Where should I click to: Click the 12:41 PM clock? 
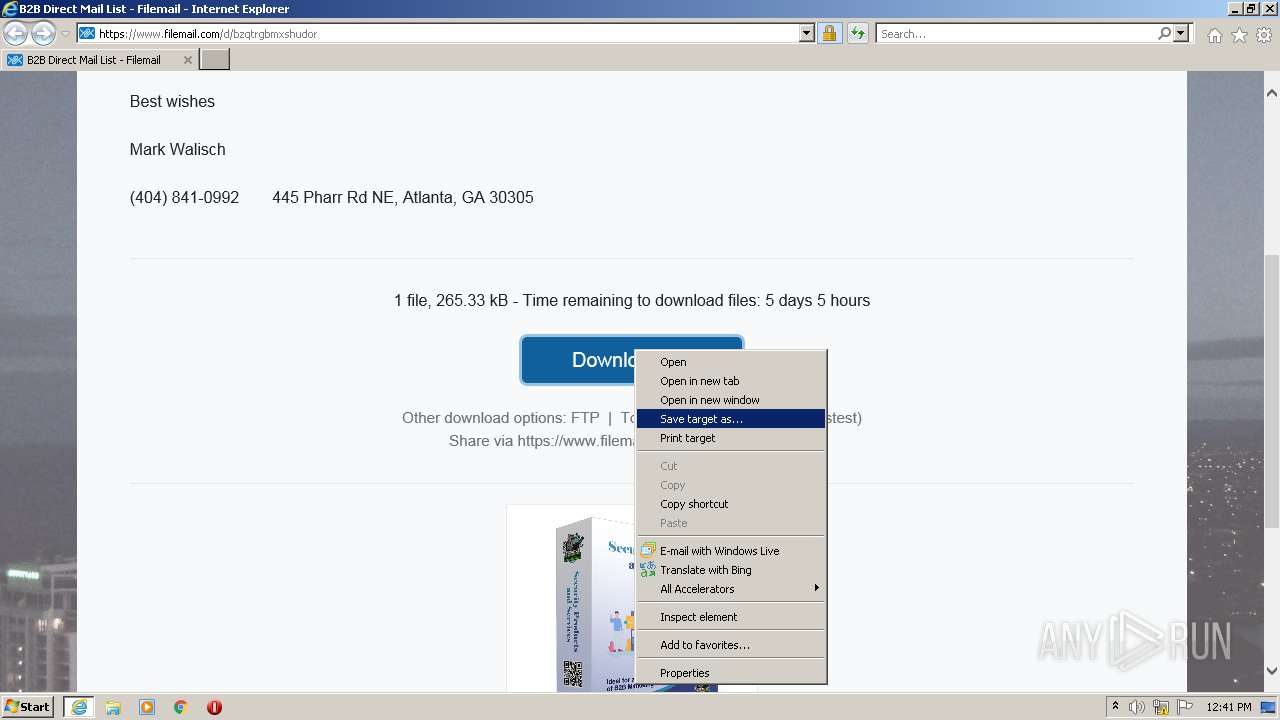pos(1229,707)
